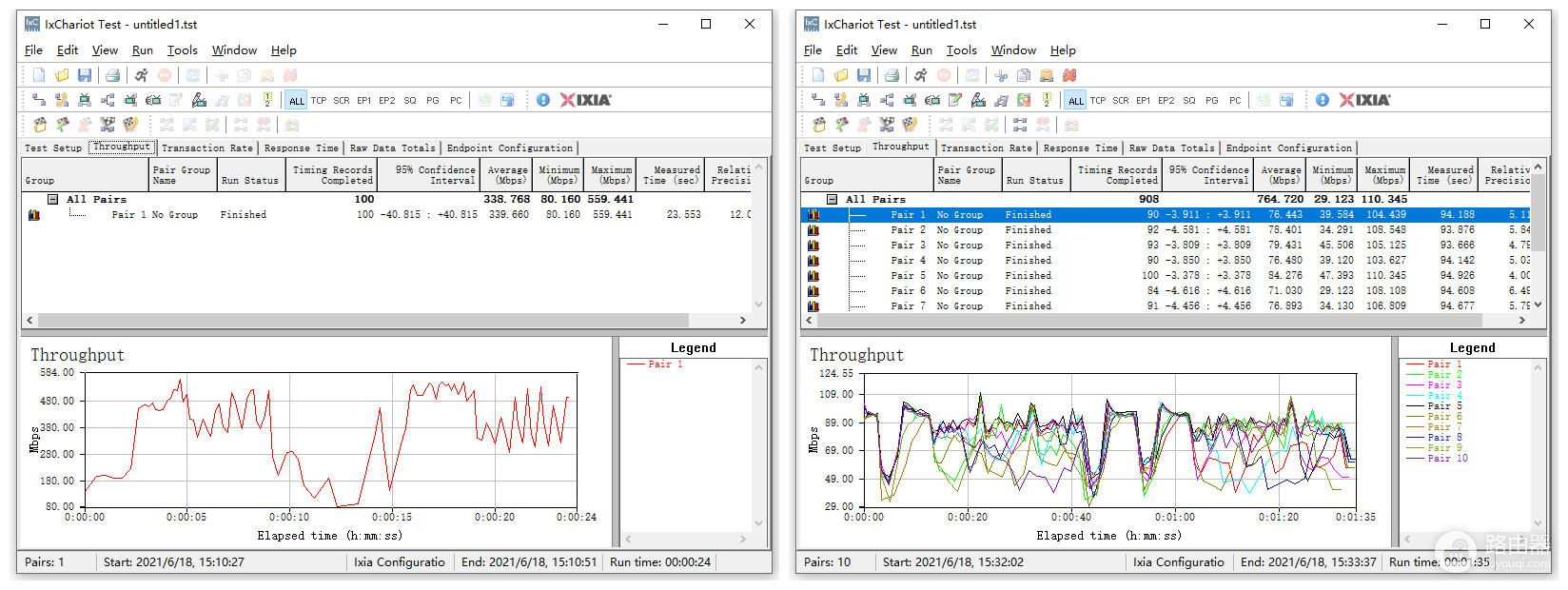Collapse the All Pairs group in right window
Viewport: 1568px width, 590px height.
(x=833, y=200)
